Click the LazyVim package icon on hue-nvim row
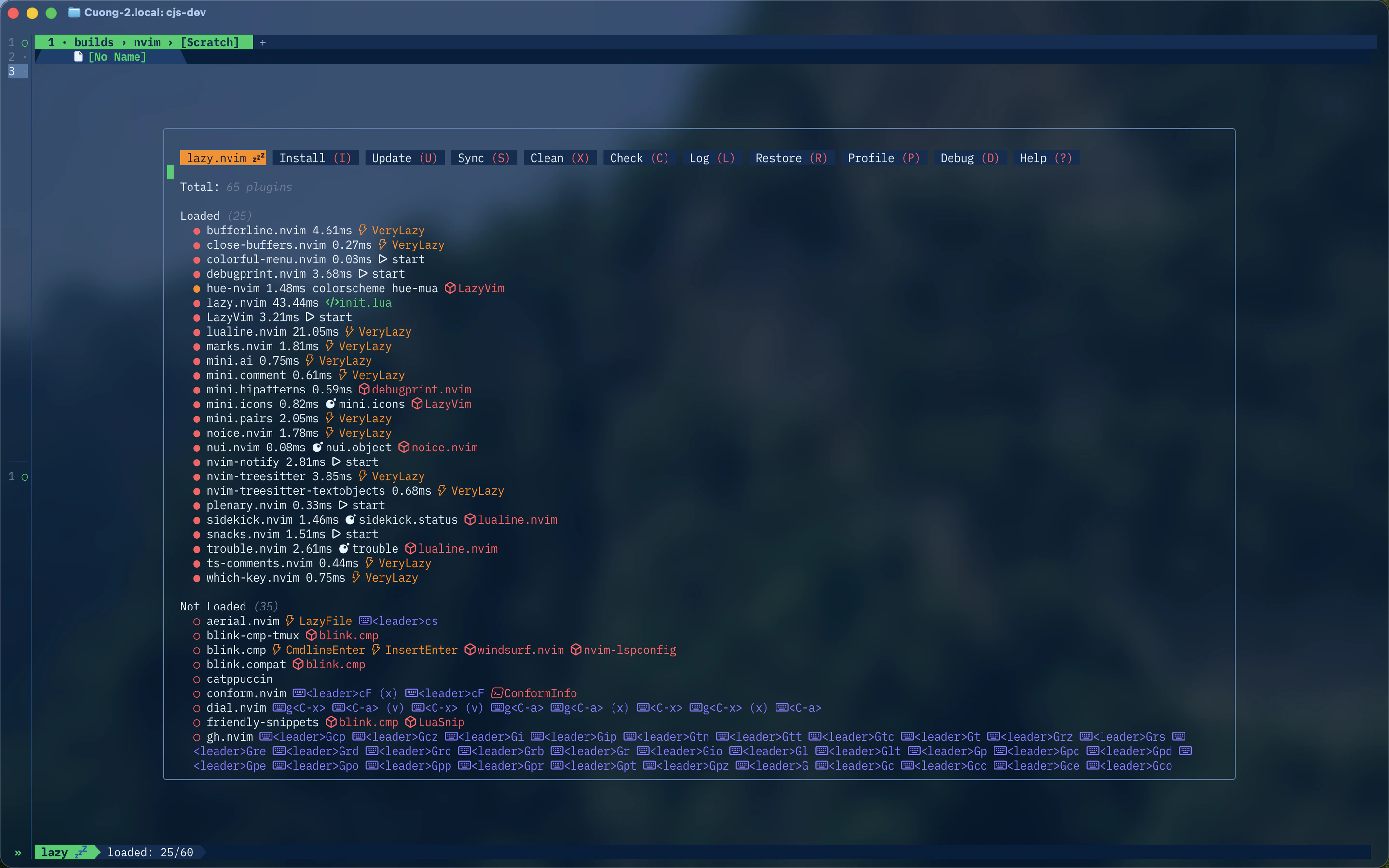 (450, 288)
